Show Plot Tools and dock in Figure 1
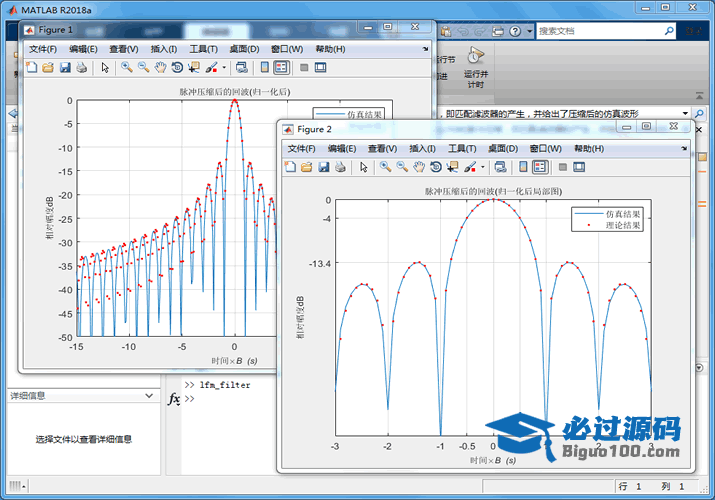Viewport: 715px width, 500px height. click(x=321, y=67)
